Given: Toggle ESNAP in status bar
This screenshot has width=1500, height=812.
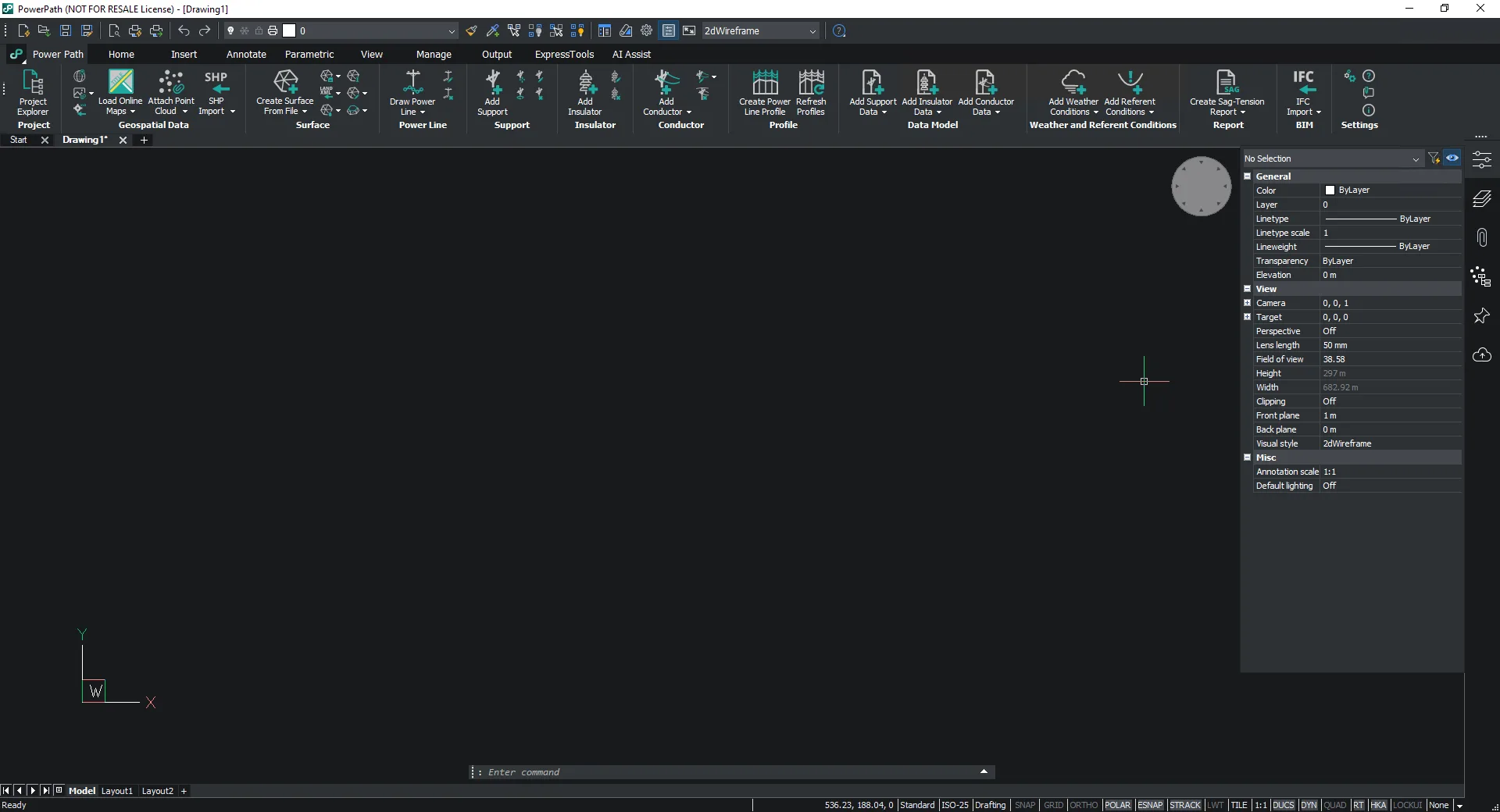Looking at the screenshot, I should tap(1150, 805).
